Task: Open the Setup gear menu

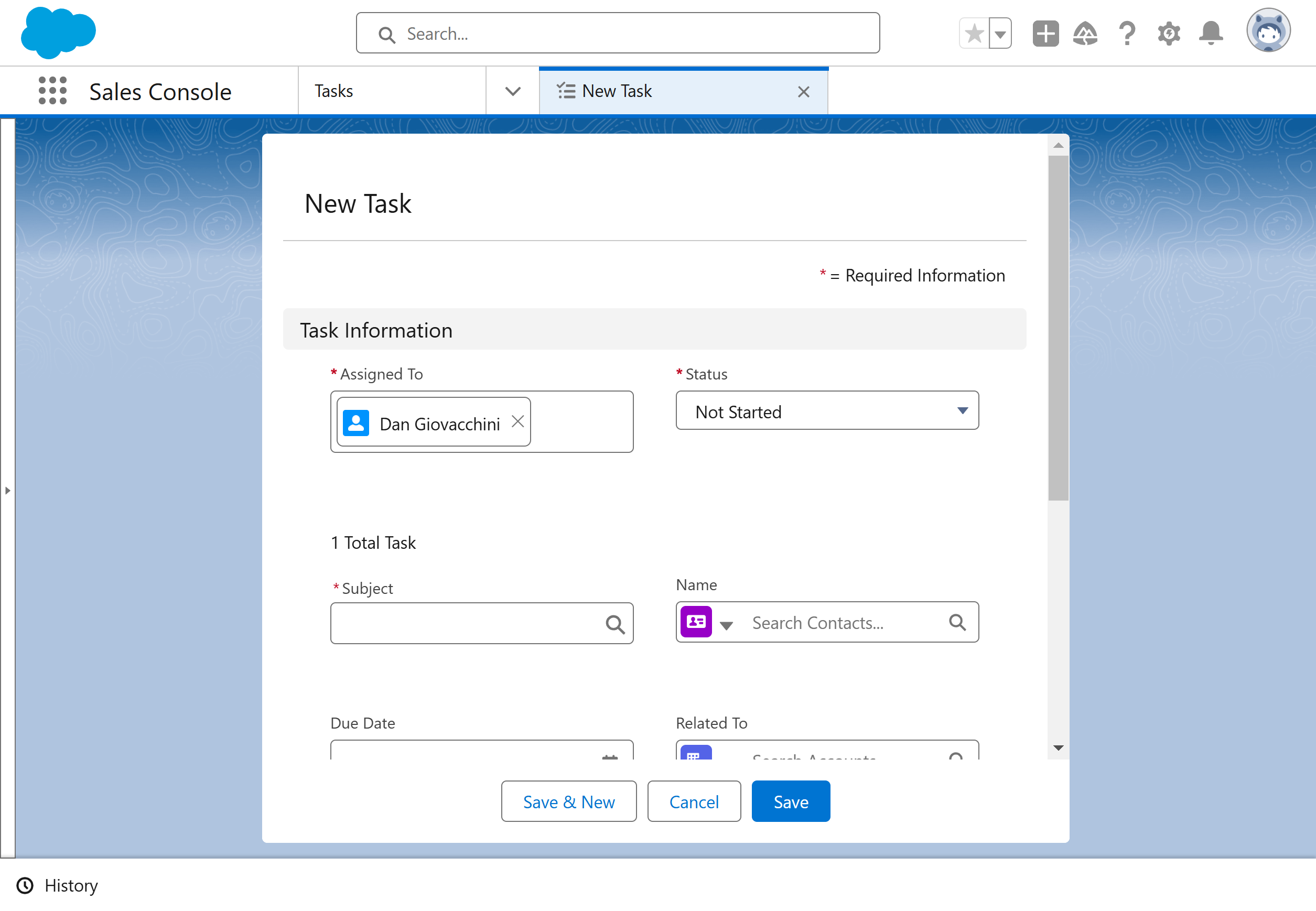Action: pyautogui.click(x=1169, y=34)
